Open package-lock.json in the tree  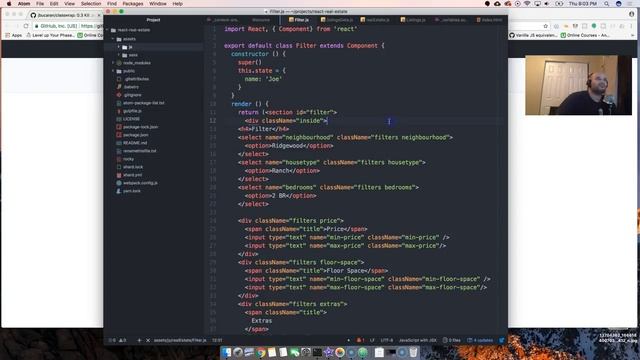click(x=140, y=127)
